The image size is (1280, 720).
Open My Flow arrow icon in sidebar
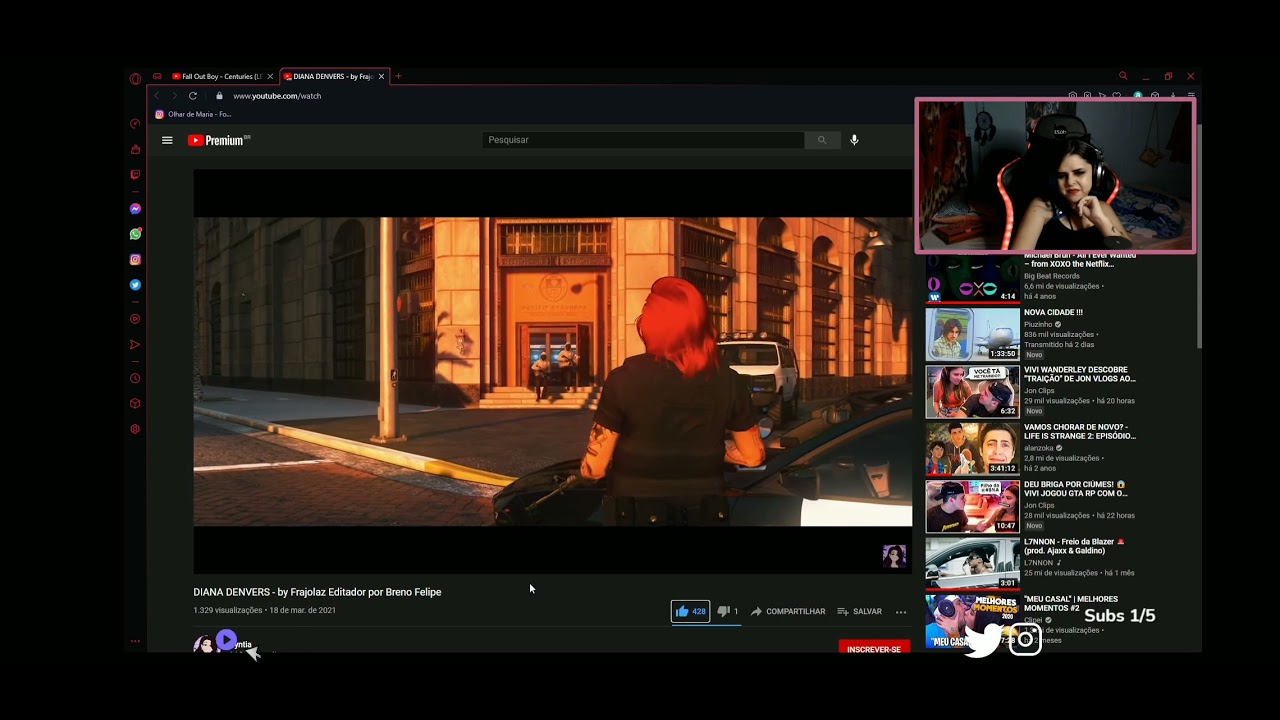click(135, 345)
